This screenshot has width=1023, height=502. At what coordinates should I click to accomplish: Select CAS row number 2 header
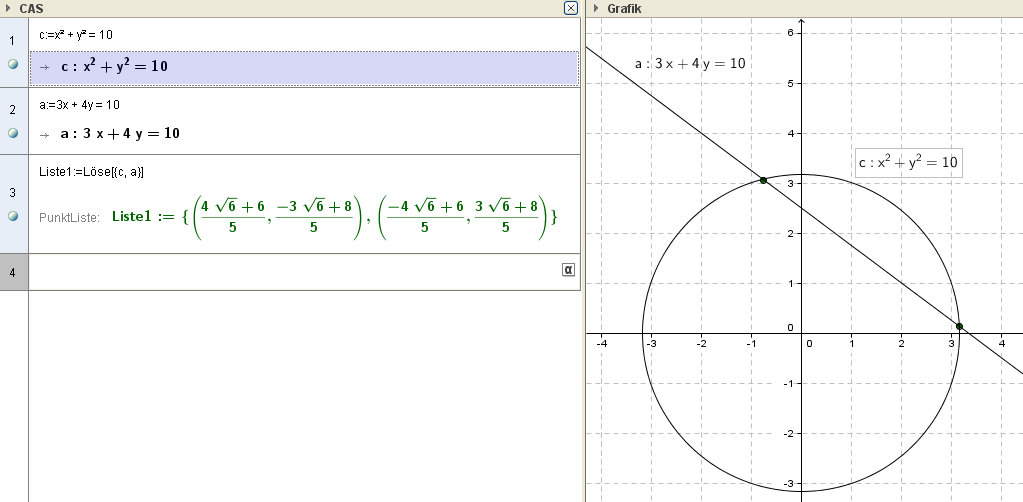pos(13,109)
